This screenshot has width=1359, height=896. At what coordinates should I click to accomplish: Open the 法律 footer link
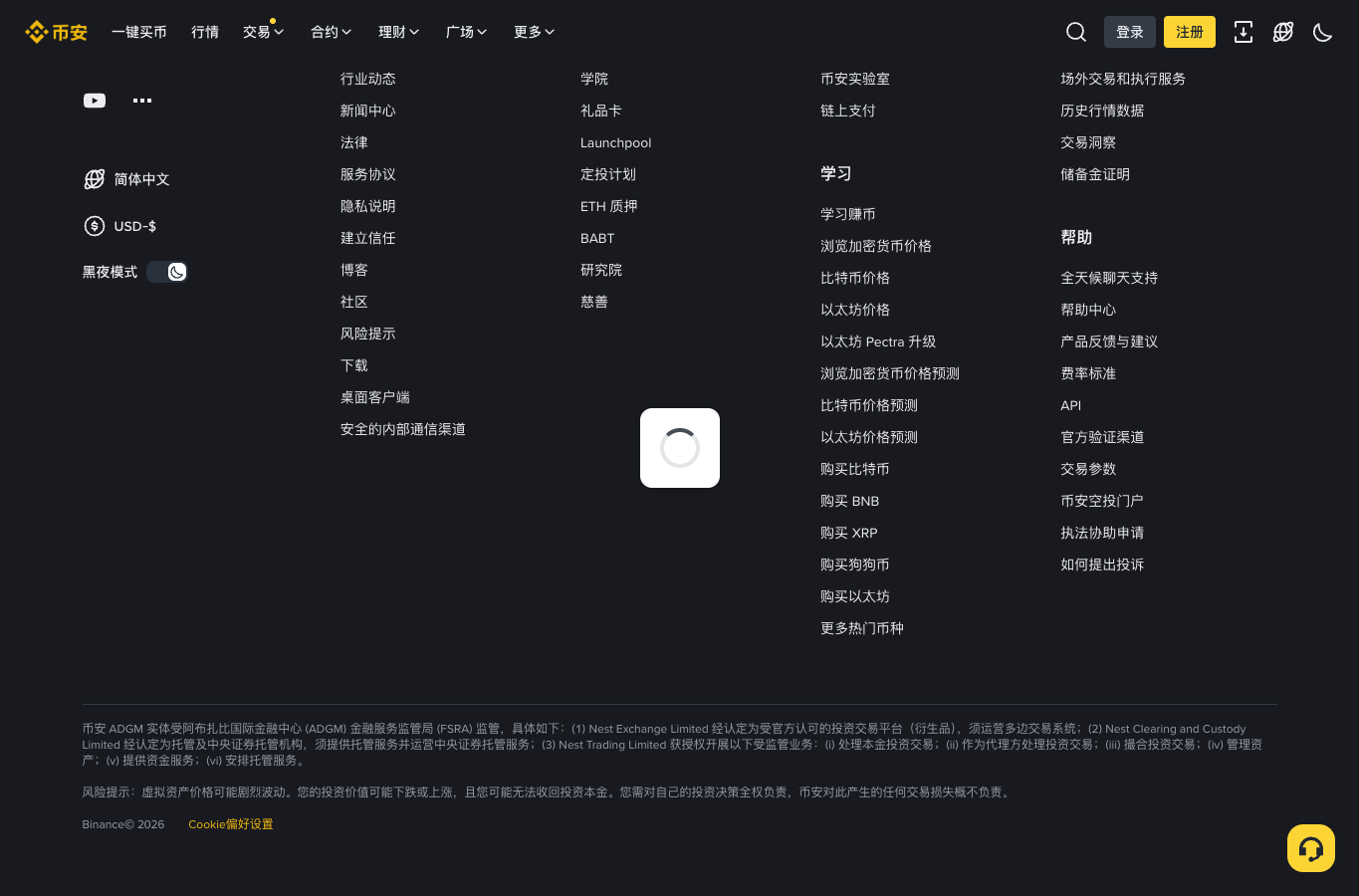354,142
